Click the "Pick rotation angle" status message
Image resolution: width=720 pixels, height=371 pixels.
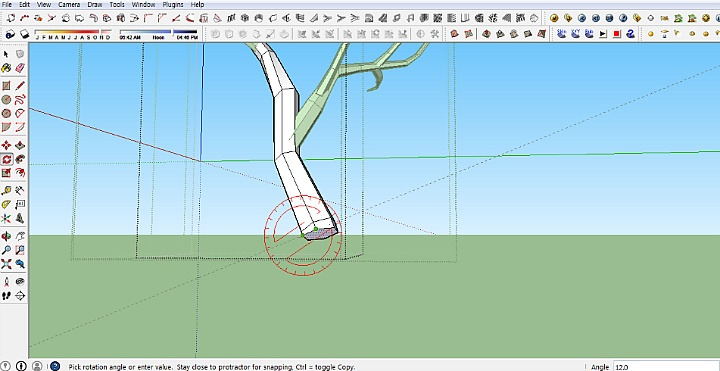pyautogui.click(x=212, y=367)
